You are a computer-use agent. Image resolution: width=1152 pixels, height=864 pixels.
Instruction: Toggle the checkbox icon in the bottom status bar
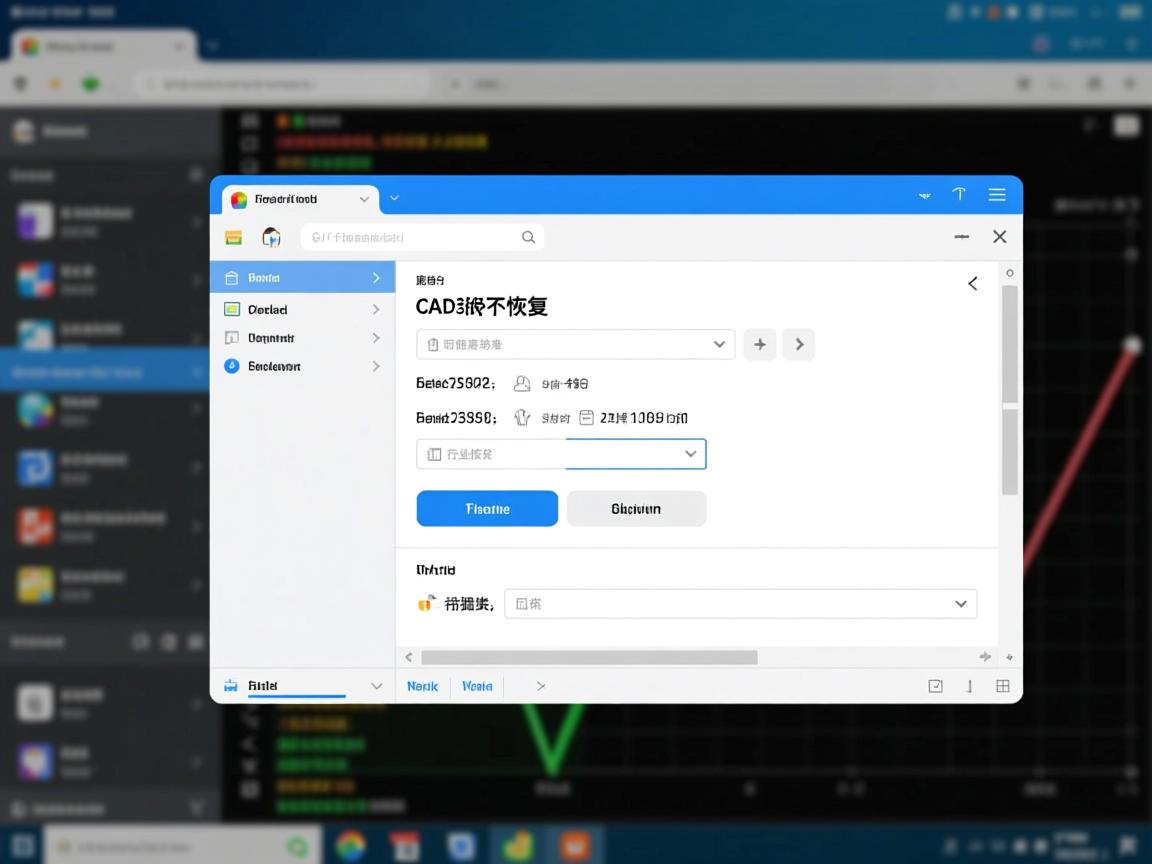pyautogui.click(x=935, y=686)
